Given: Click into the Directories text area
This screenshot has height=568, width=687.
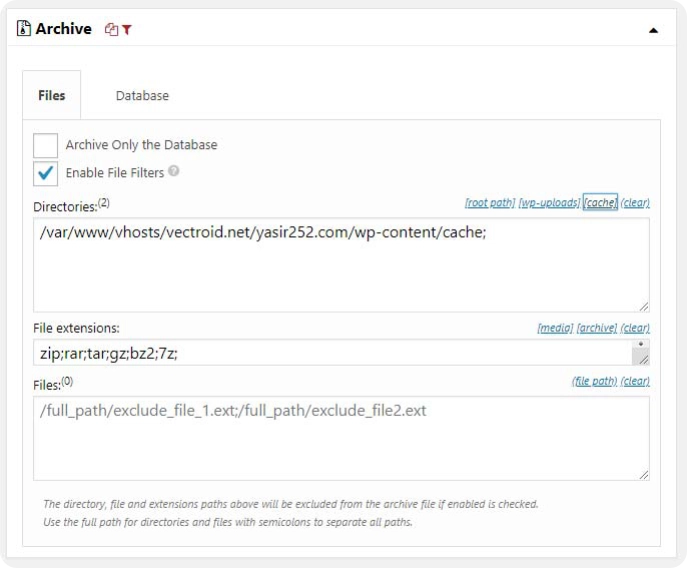Looking at the screenshot, I should click(x=341, y=265).
